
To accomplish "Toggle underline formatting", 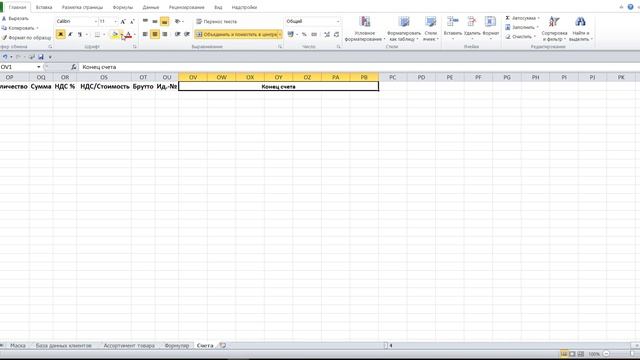I will tap(80, 34).
